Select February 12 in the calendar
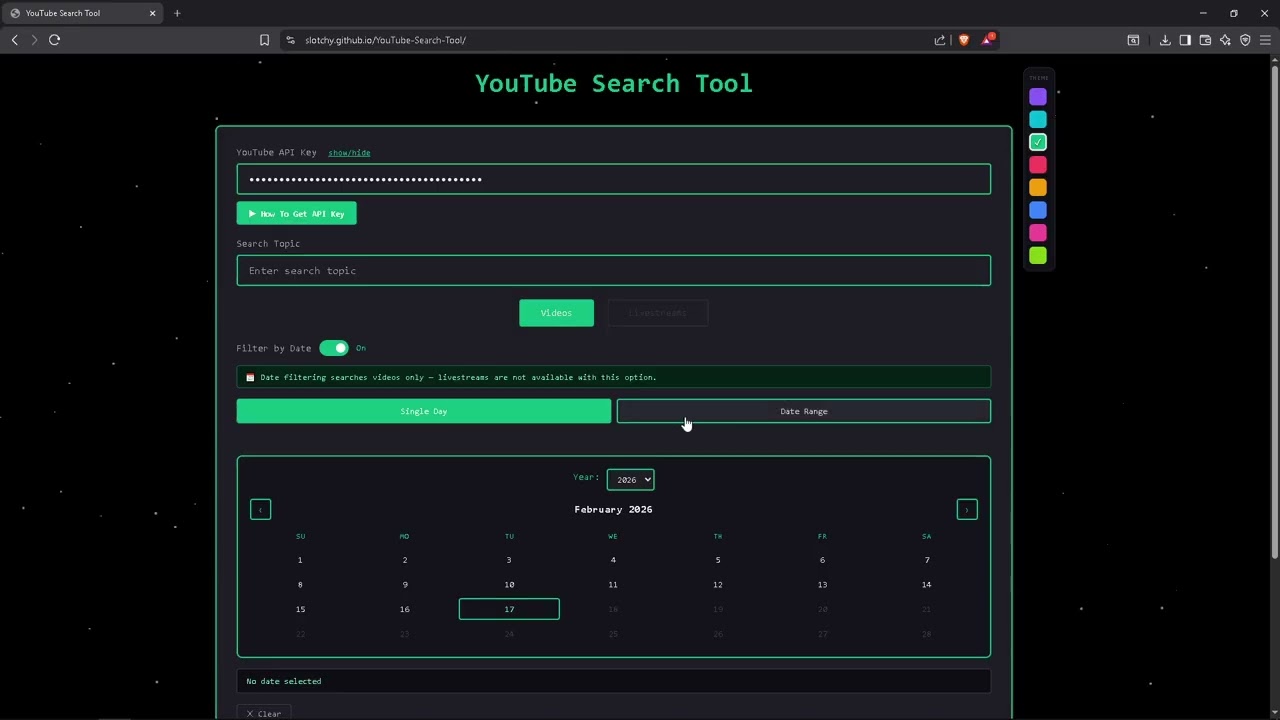This screenshot has width=1280, height=720. click(718, 585)
